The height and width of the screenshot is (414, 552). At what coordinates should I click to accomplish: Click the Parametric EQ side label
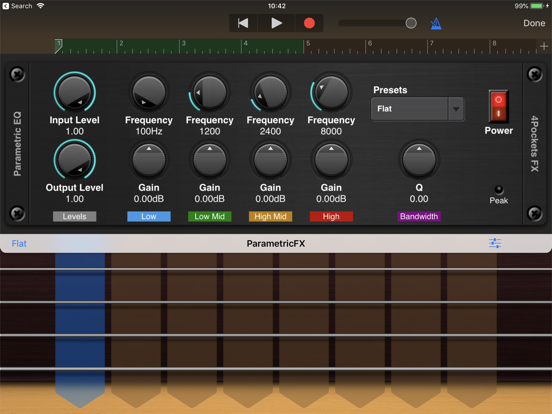click(17, 144)
